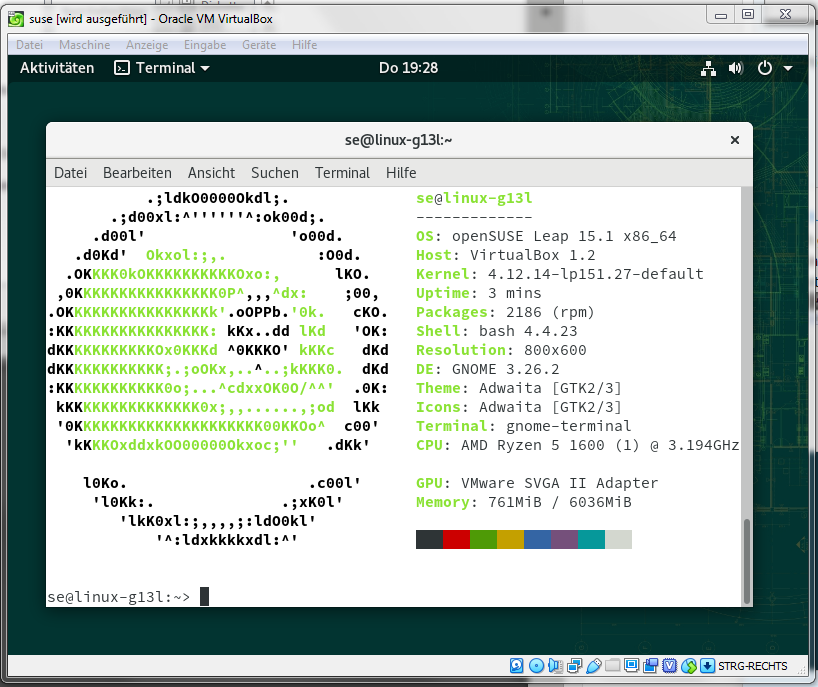Click the terminal prompt se@linux-g13l:~>
The image size is (818, 687).
tap(118, 597)
